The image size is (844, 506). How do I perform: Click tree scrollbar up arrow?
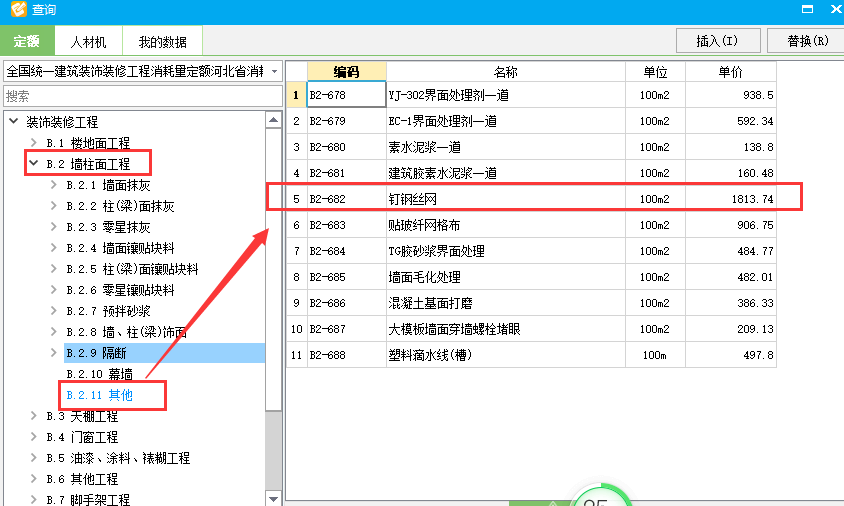pyautogui.click(x=273, y=120)
